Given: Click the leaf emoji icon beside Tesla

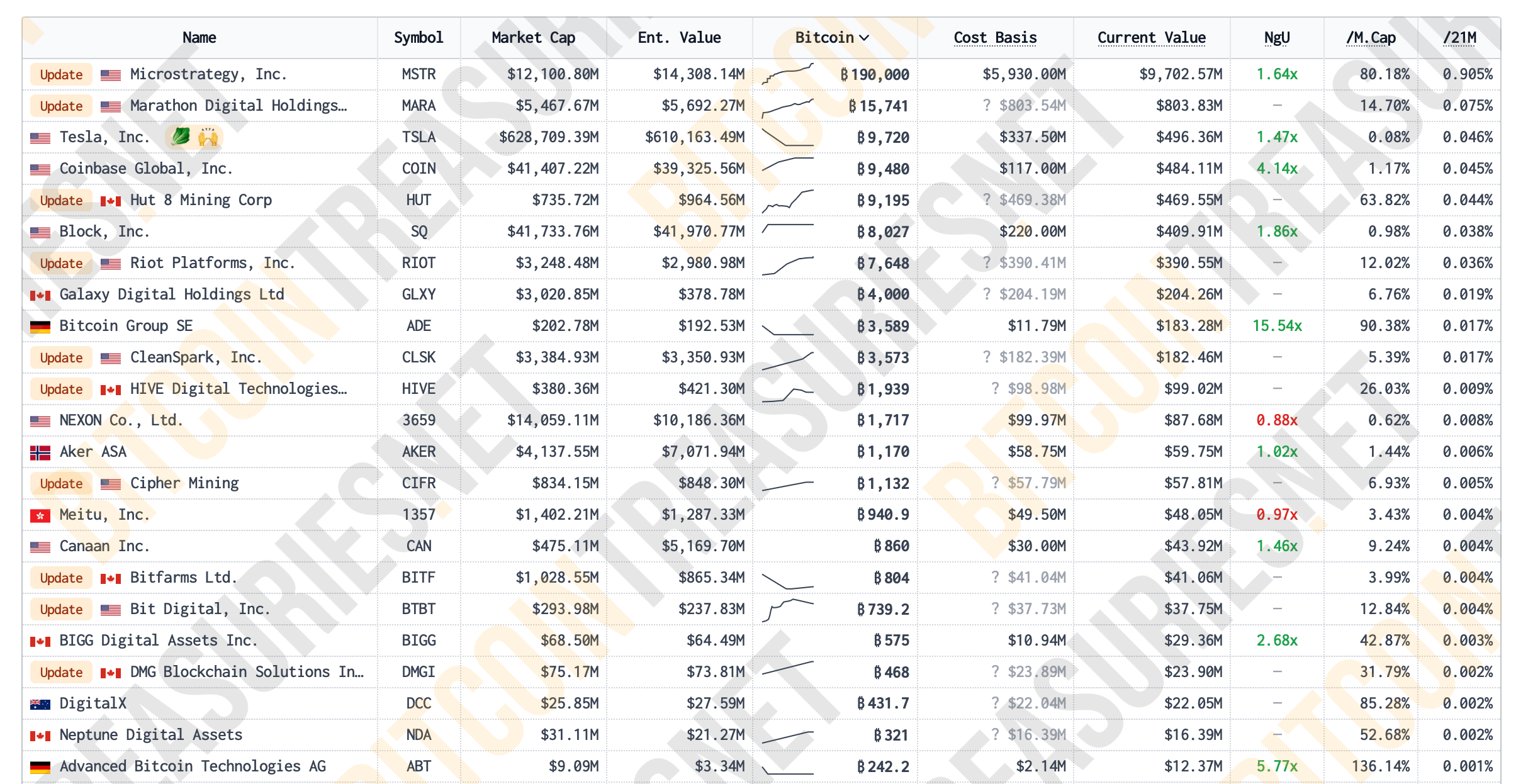Looking at the screenshot, I should pyautogui.click(x=180, y=137).
